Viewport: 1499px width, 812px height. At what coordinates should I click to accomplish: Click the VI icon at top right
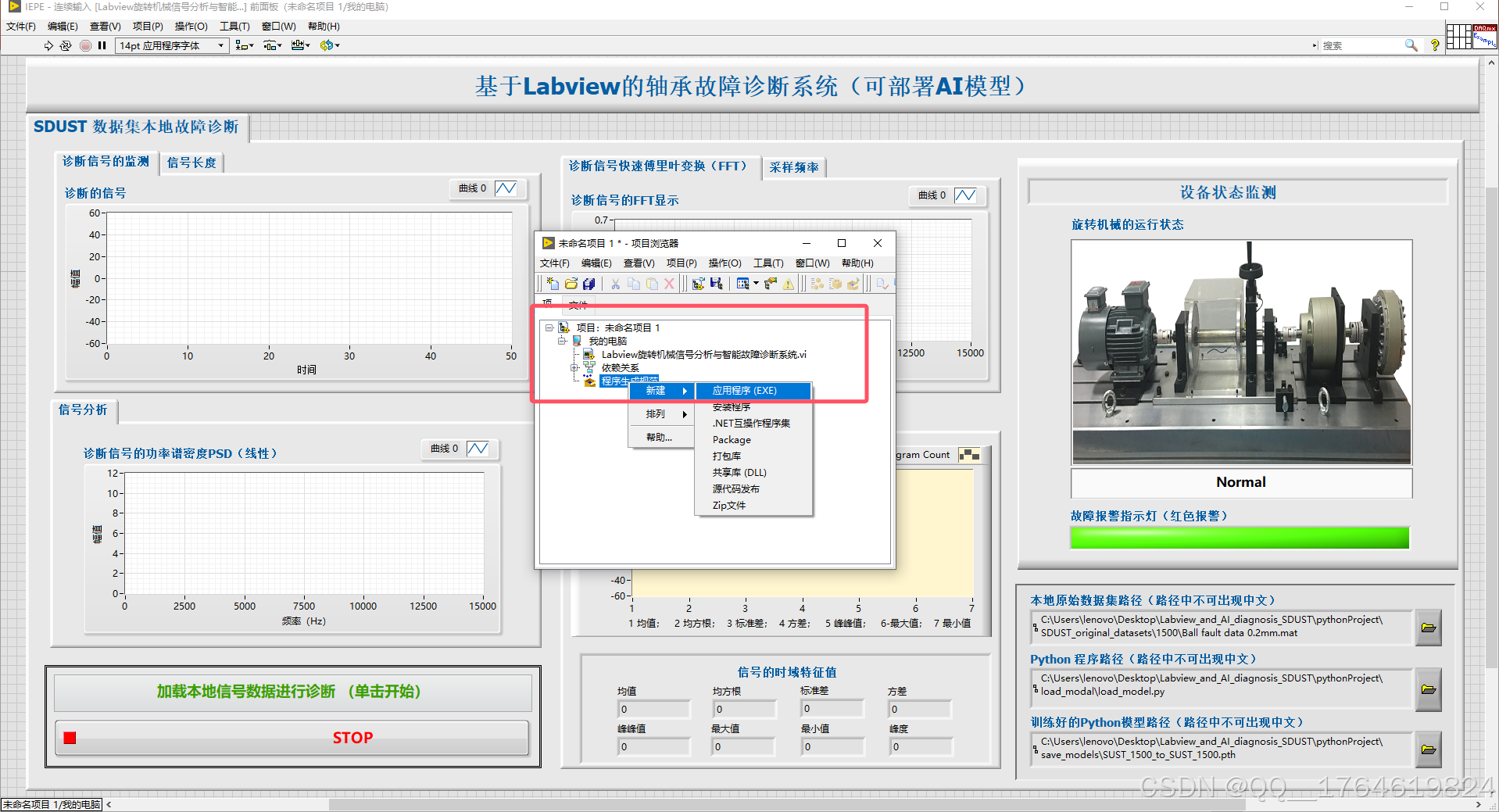tap(1484, 36)
